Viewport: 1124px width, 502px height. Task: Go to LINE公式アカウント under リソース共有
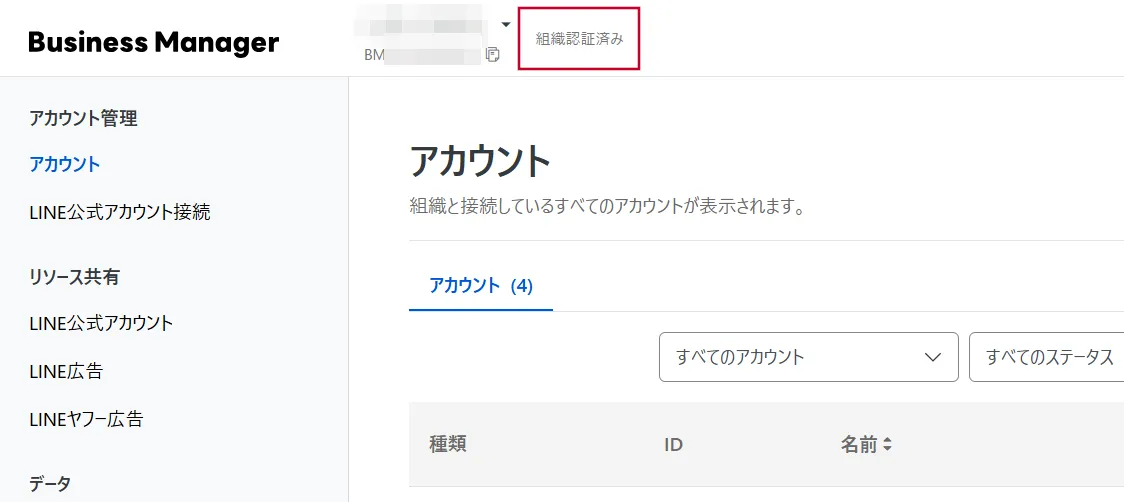101,323
